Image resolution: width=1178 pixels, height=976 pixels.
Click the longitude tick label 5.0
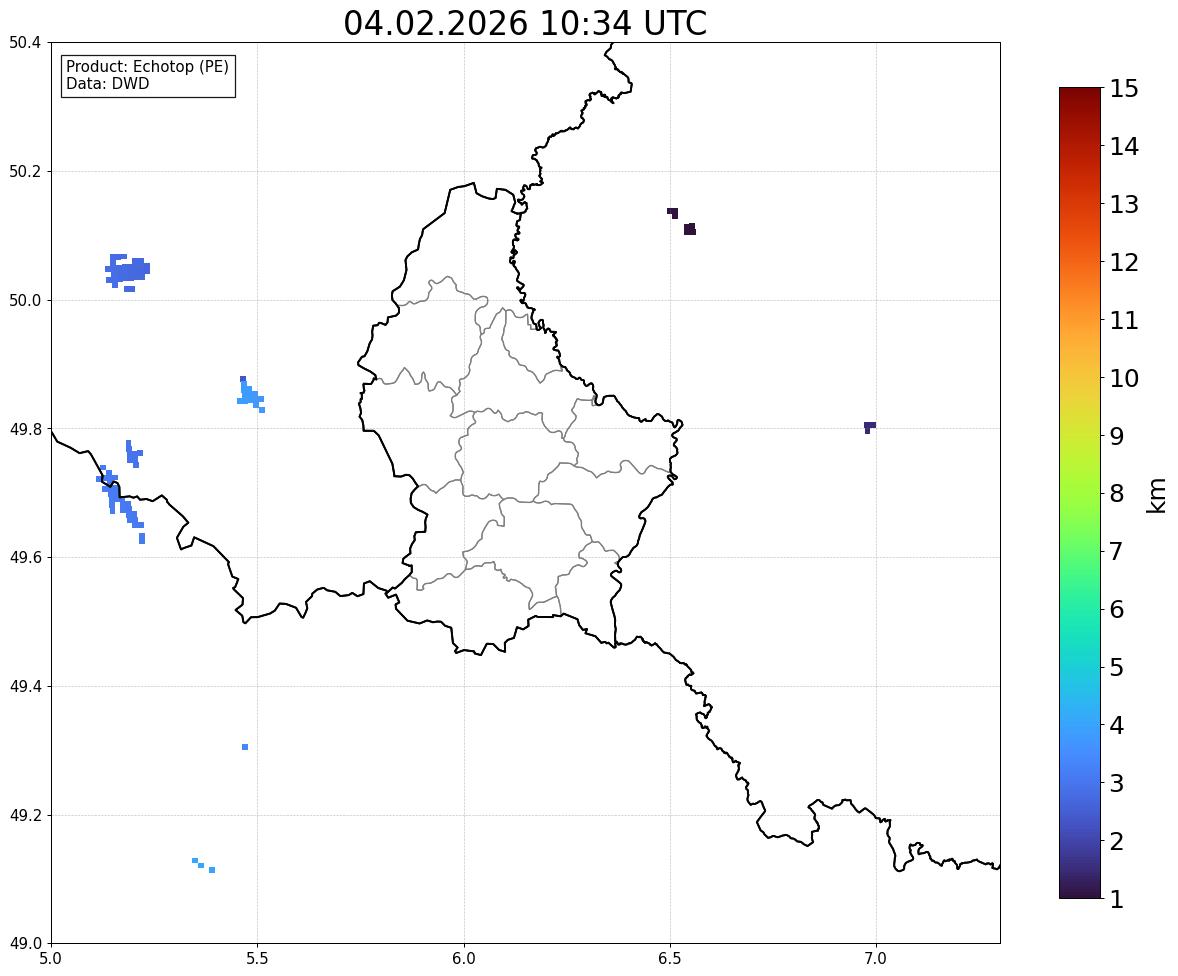click(x=51, y=959)
